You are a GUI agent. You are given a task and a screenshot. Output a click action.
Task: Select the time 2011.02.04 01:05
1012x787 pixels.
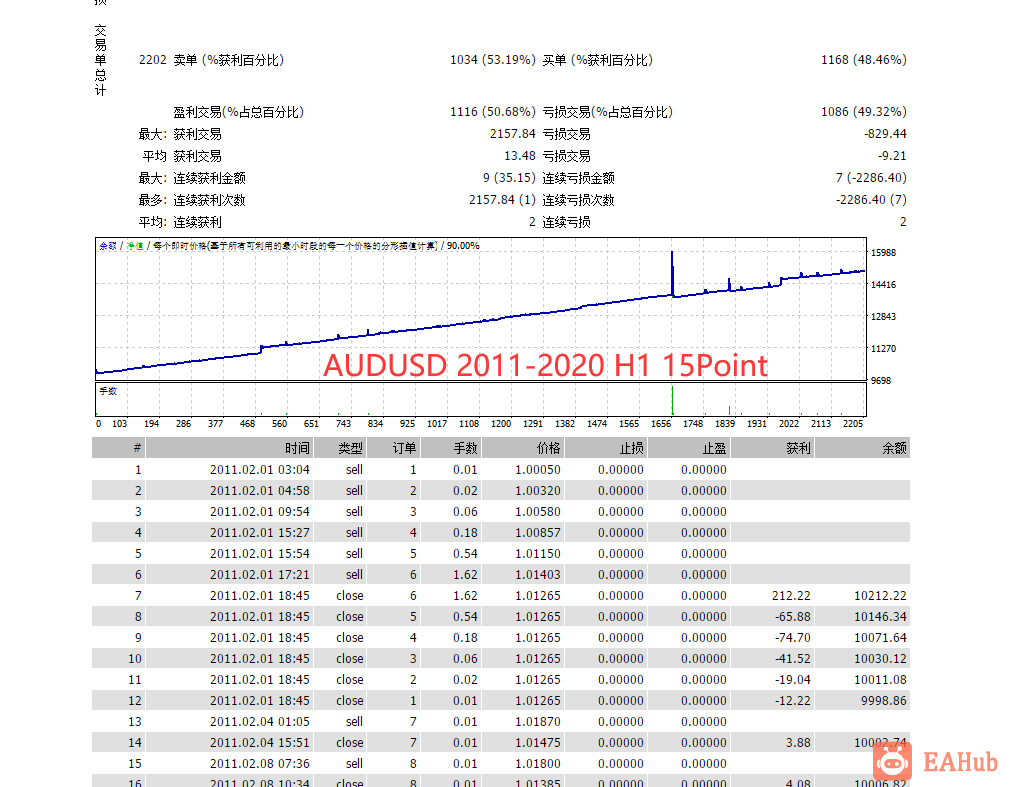[x=259, y=721]
